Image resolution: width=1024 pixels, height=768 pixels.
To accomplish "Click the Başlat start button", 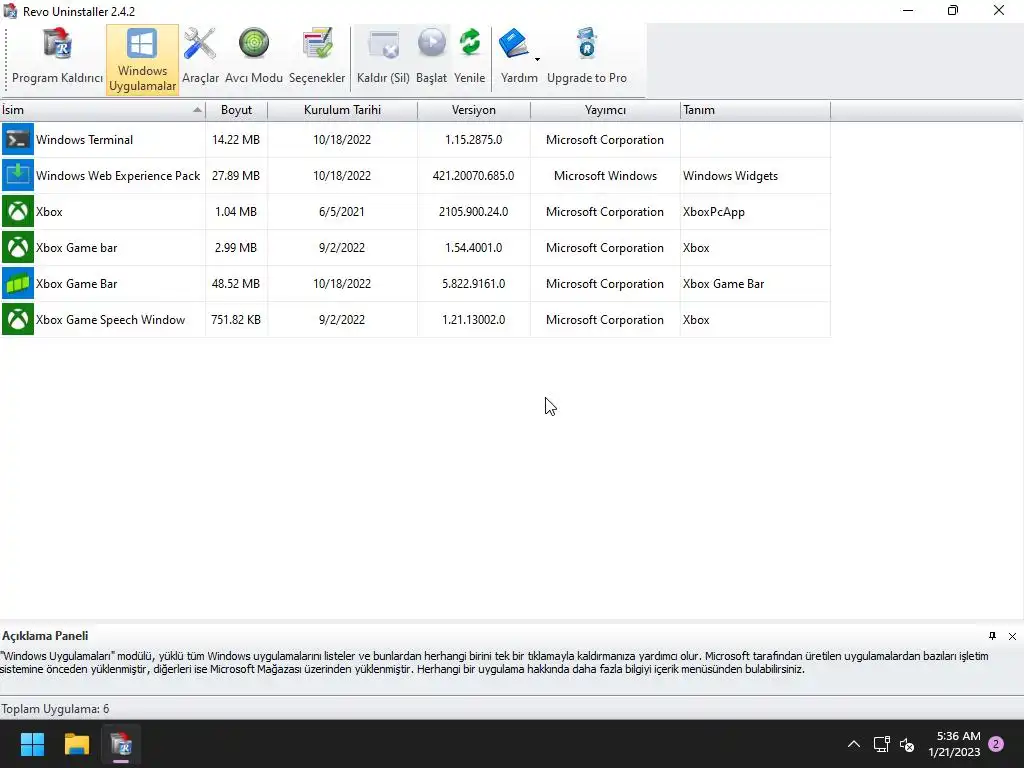I will click(x=432, y=59).
